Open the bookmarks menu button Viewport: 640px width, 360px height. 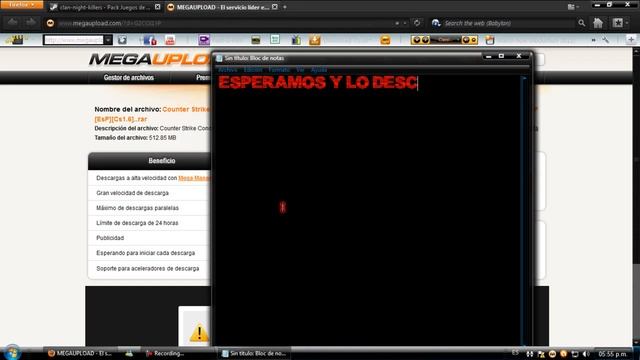[619, 23]
